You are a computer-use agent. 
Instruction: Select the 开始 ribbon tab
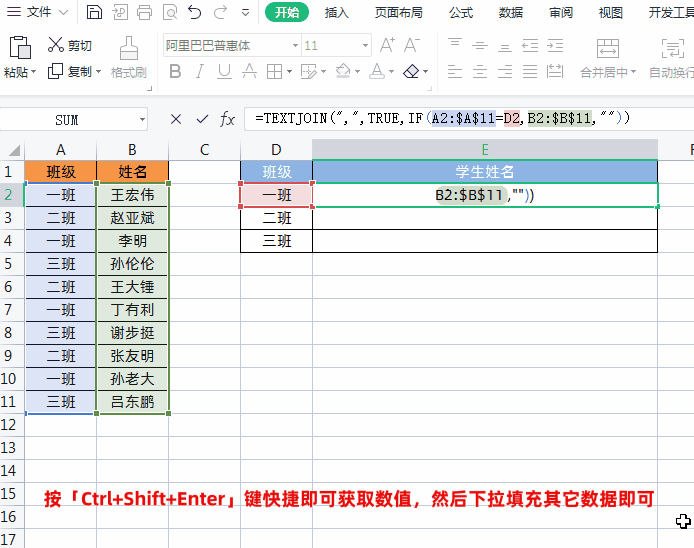(x=287, y=12)
